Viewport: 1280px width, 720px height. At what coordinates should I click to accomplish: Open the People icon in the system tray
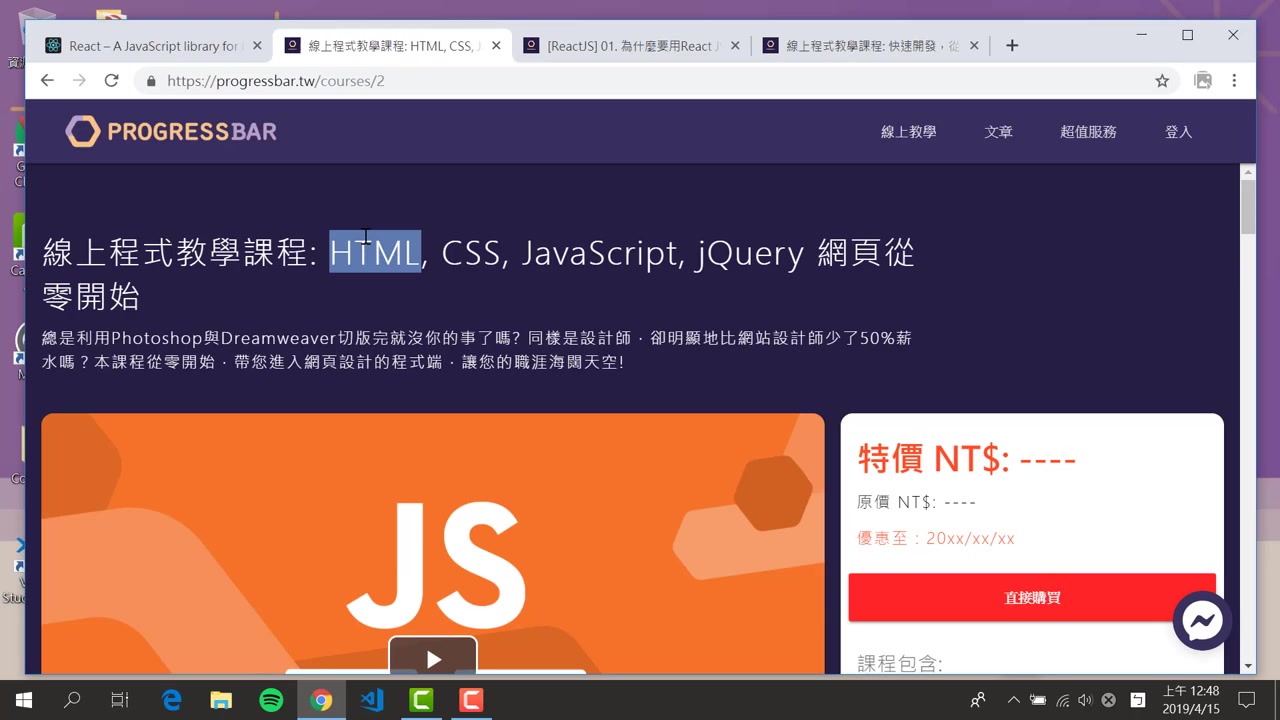tap(978, 700)
